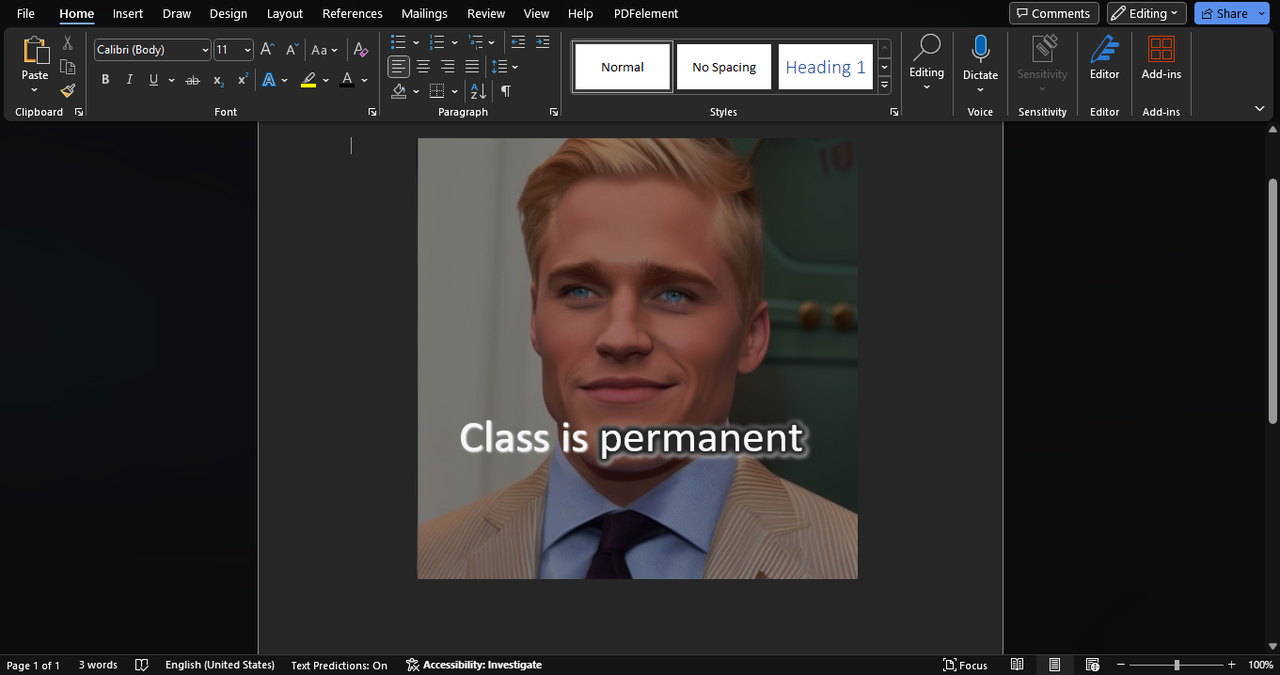This screenshot has height=675, width=1280.
Task: Toggle align left button
Action: (399, 67)
